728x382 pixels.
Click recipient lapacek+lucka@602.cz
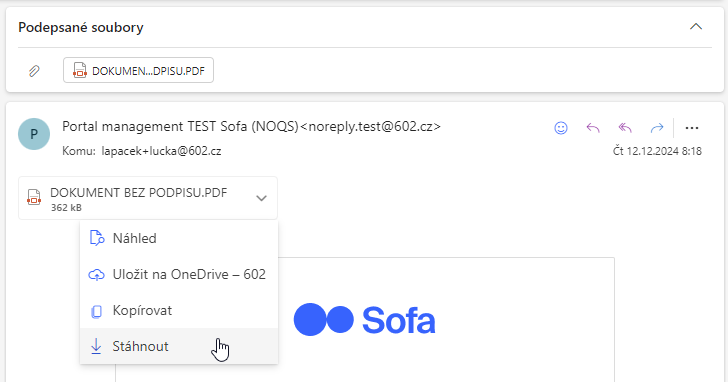pyautogui.click(x=162, y=151)
